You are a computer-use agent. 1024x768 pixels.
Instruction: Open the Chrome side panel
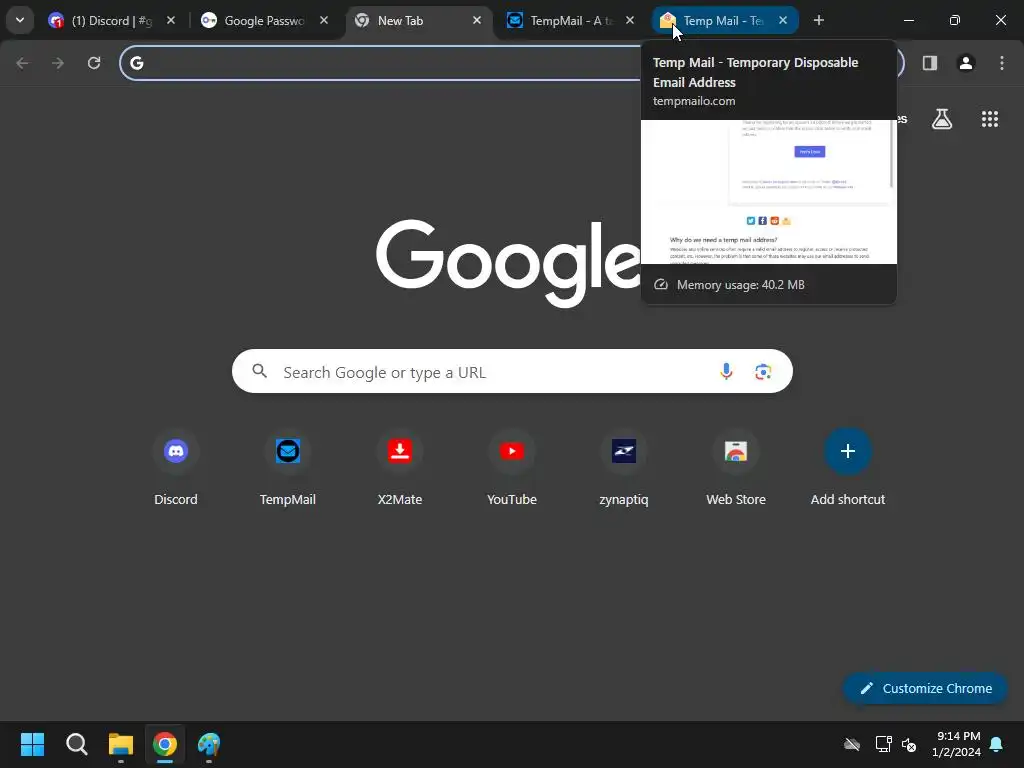click(x=930, y=63)
